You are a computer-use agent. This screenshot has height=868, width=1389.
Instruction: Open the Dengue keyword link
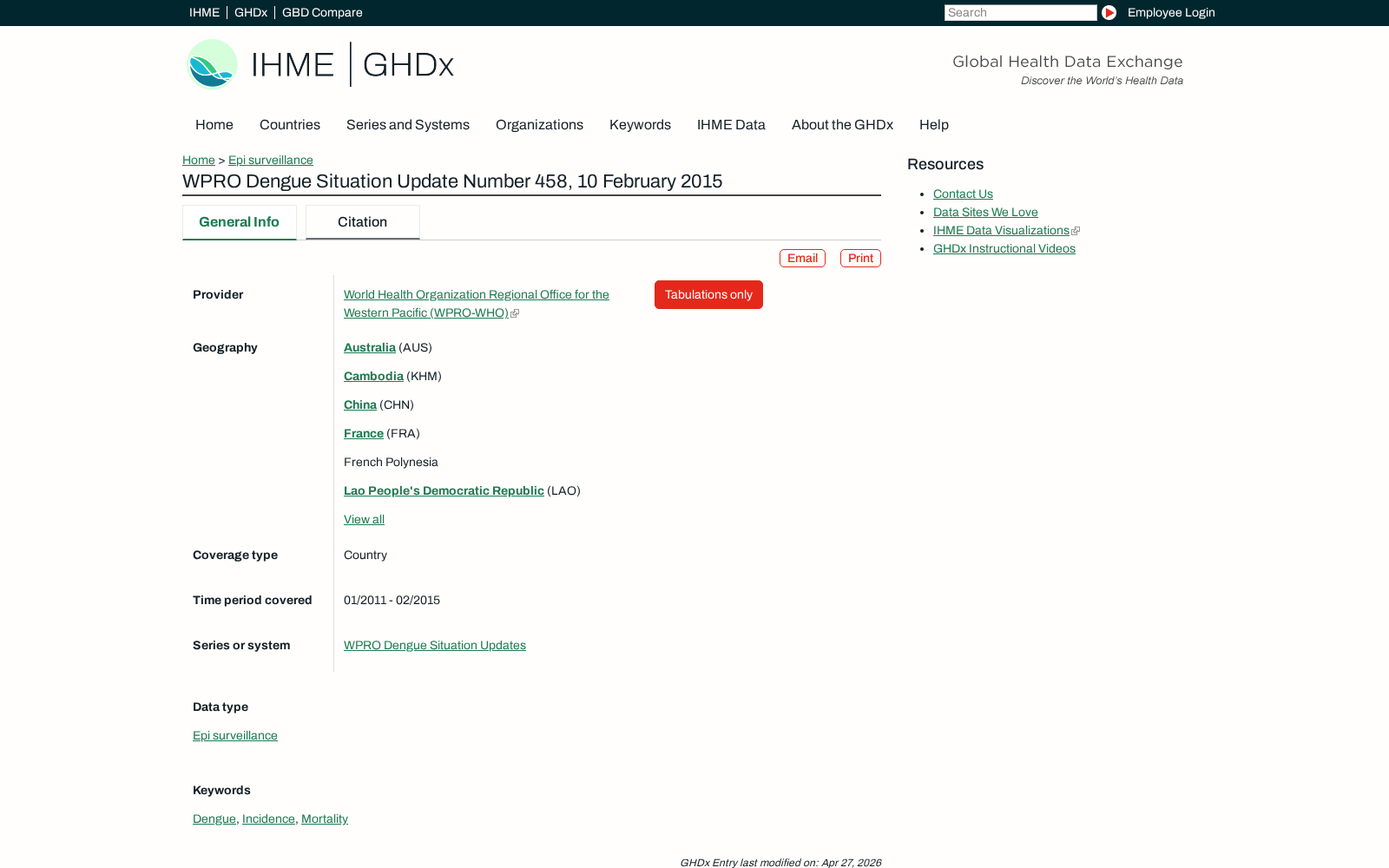(214, 819)
